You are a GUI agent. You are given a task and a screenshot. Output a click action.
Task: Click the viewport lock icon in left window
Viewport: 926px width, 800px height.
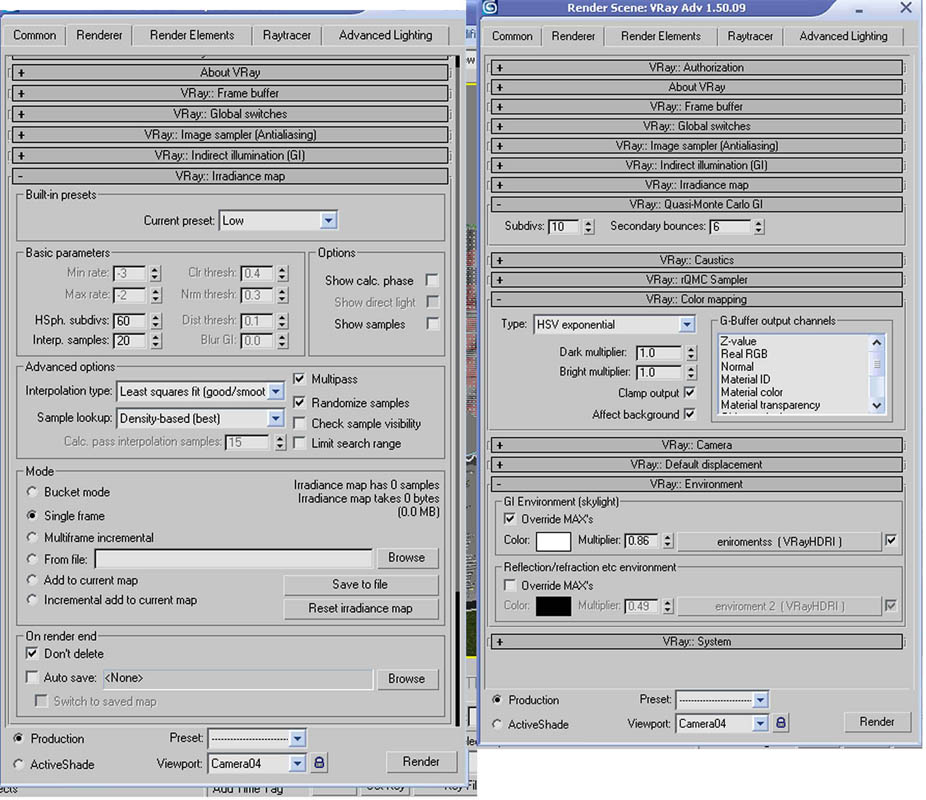tap(319, 763)
